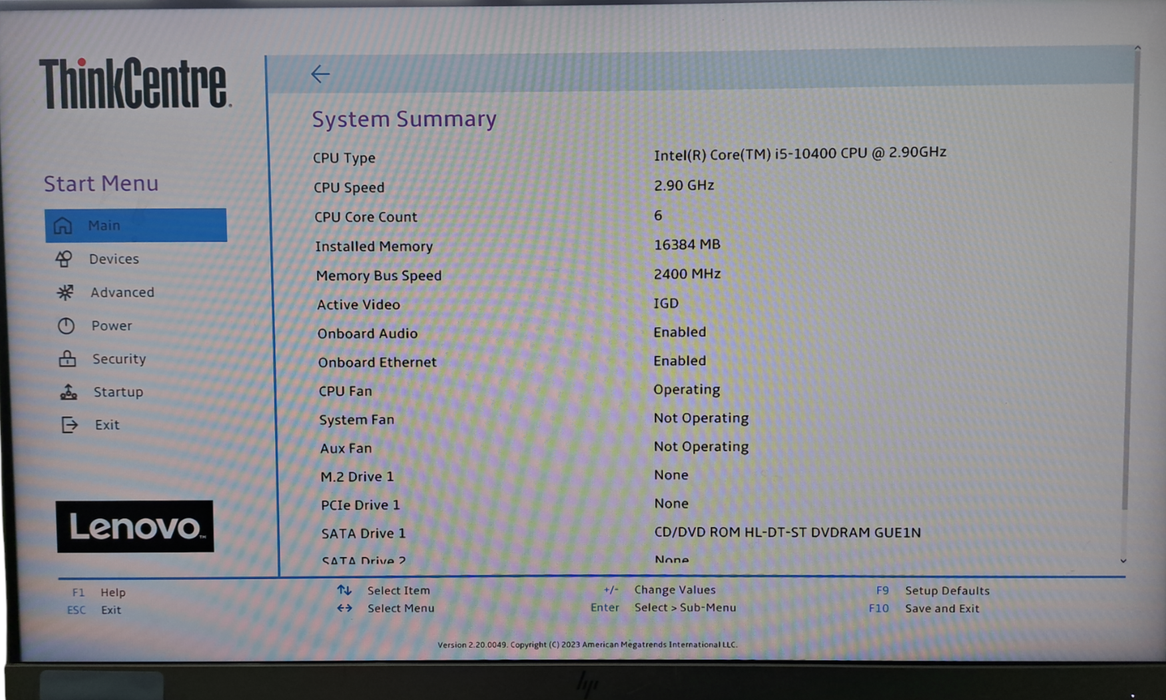1166x700 pixels.
Task: Open the Power menu label
Action: click(112, 326)
